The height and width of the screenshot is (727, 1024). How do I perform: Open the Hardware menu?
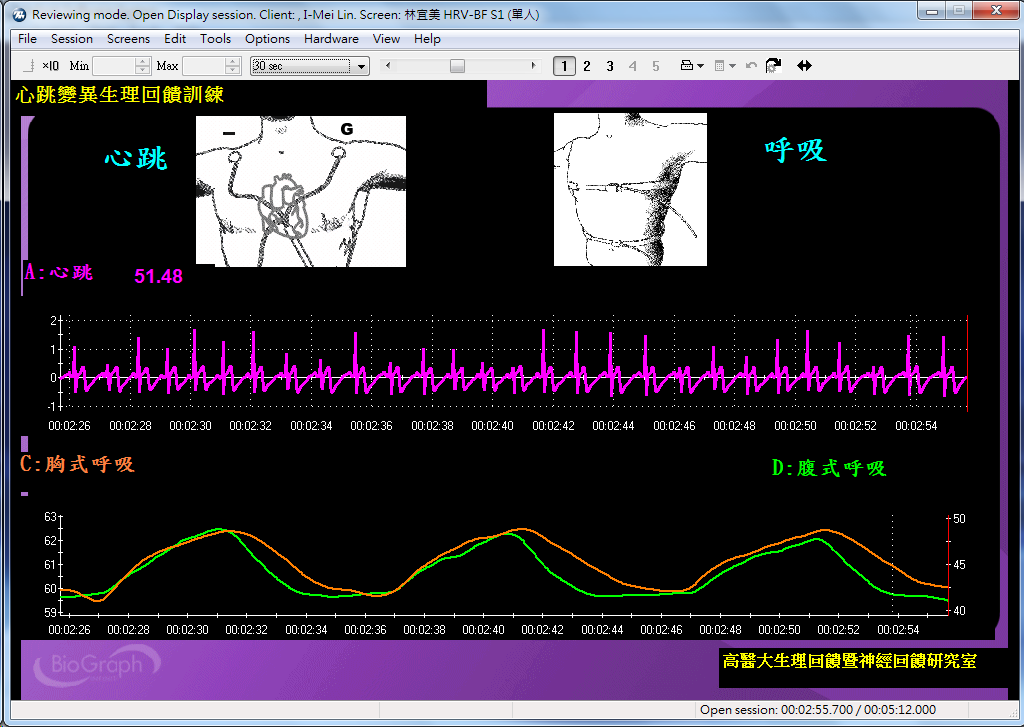click(x=331, y=39)
